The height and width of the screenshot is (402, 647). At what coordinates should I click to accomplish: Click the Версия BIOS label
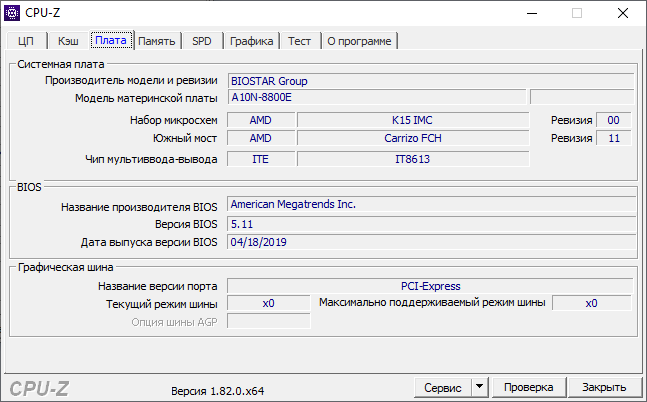pos(186,224)
